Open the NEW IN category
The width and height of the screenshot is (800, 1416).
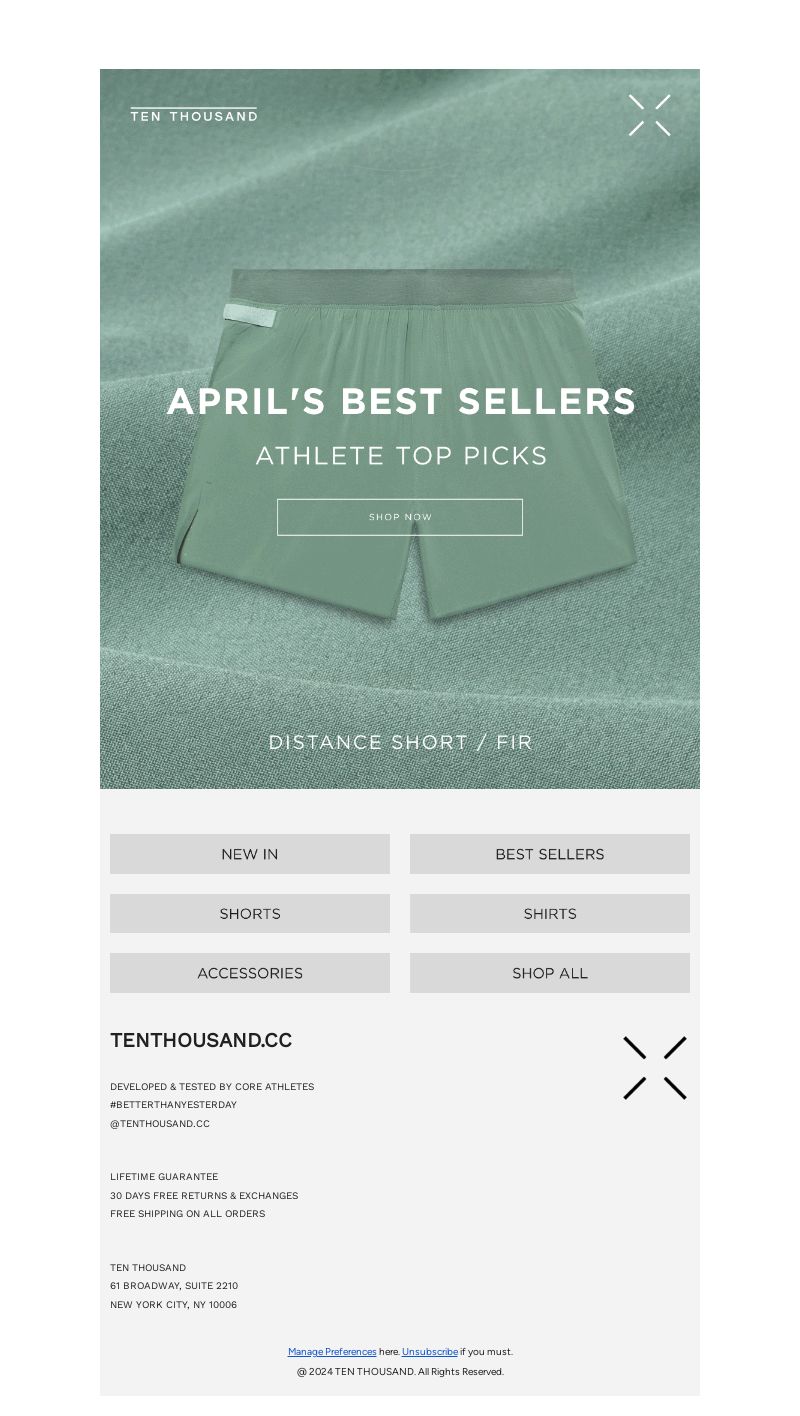point(250,854)
